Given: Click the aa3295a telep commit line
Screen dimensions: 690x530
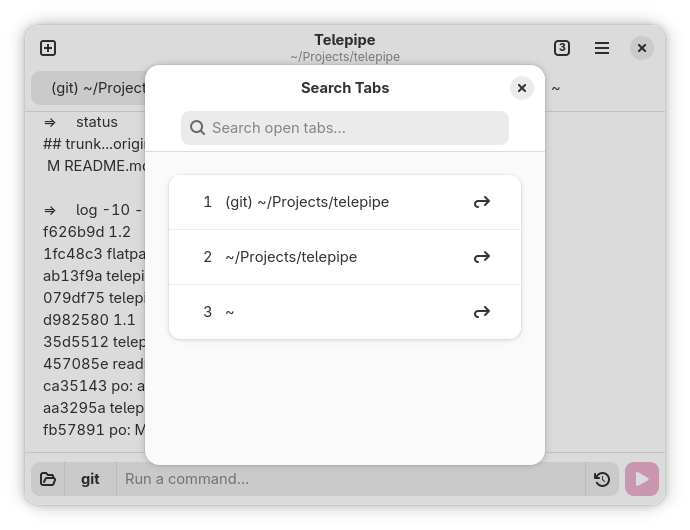Looking at the screenshot, I should click(94, 408).
